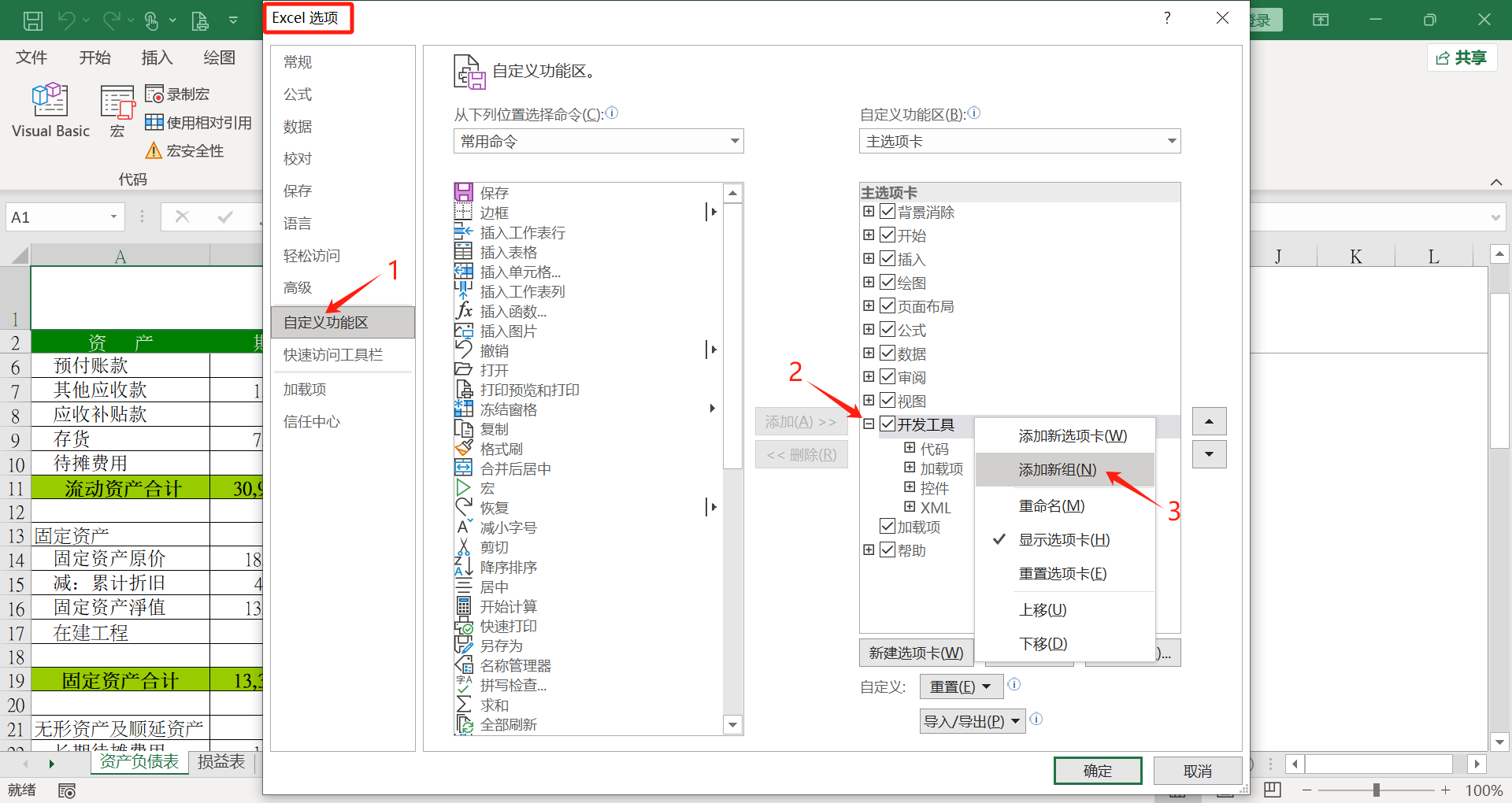Viewport: 1512px width, 803px height.
Task: Uncheck the 页面布局 tab checkbox
Action: coord(888,306)
